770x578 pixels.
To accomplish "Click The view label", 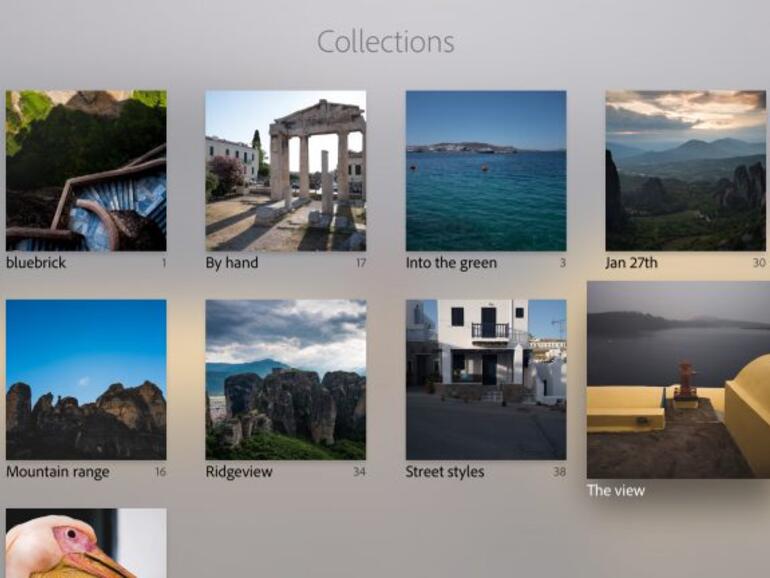I will [x=616, y=490].
